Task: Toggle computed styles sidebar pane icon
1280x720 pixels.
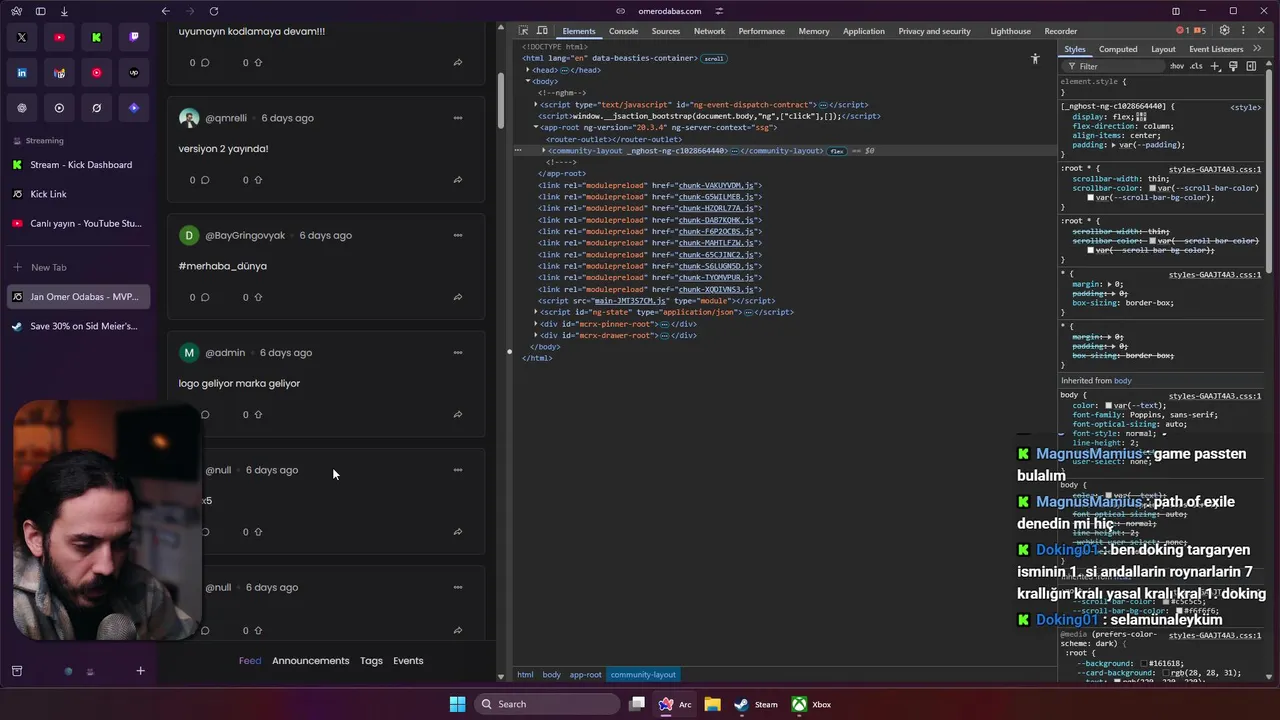Action: [1251, 66]
